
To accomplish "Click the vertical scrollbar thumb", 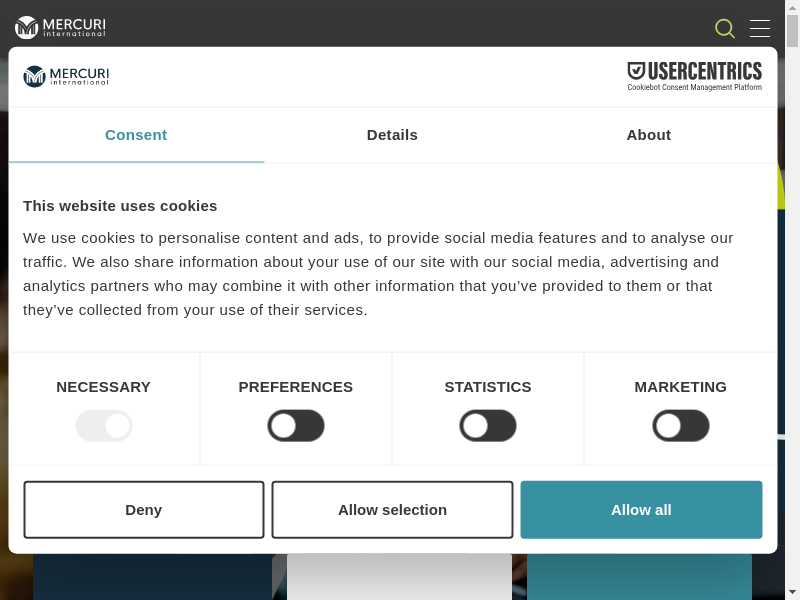I will click(x=793, y=30).
